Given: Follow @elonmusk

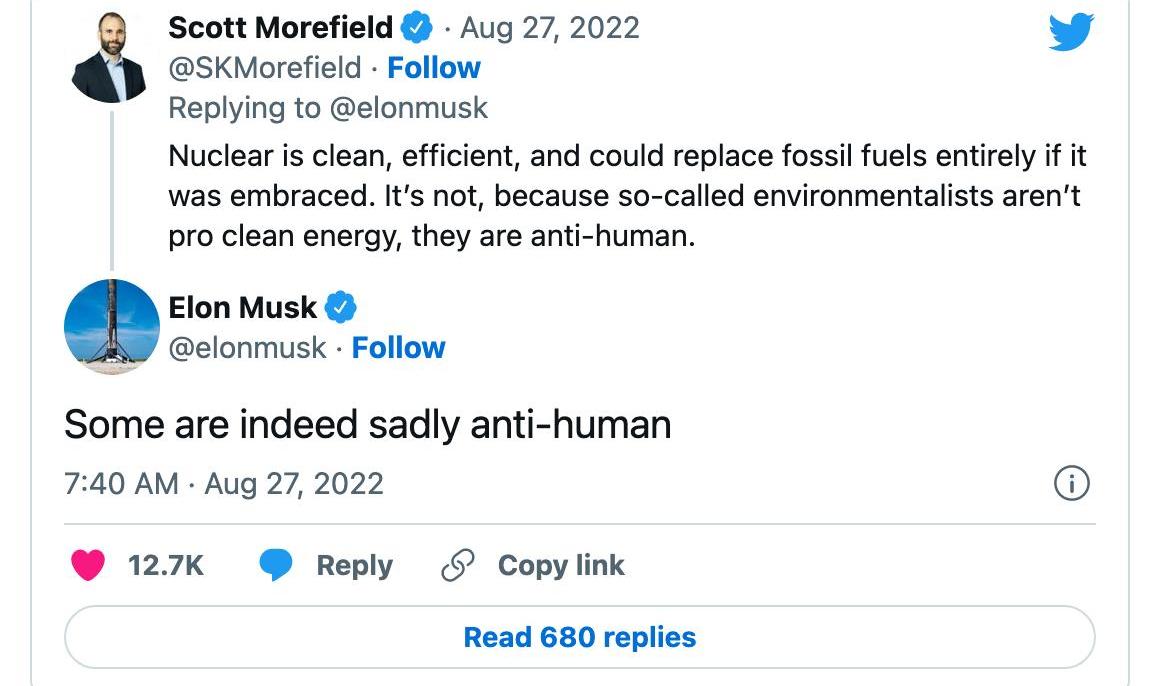Looking at the screenshot, I should click(x=398, y=347).
